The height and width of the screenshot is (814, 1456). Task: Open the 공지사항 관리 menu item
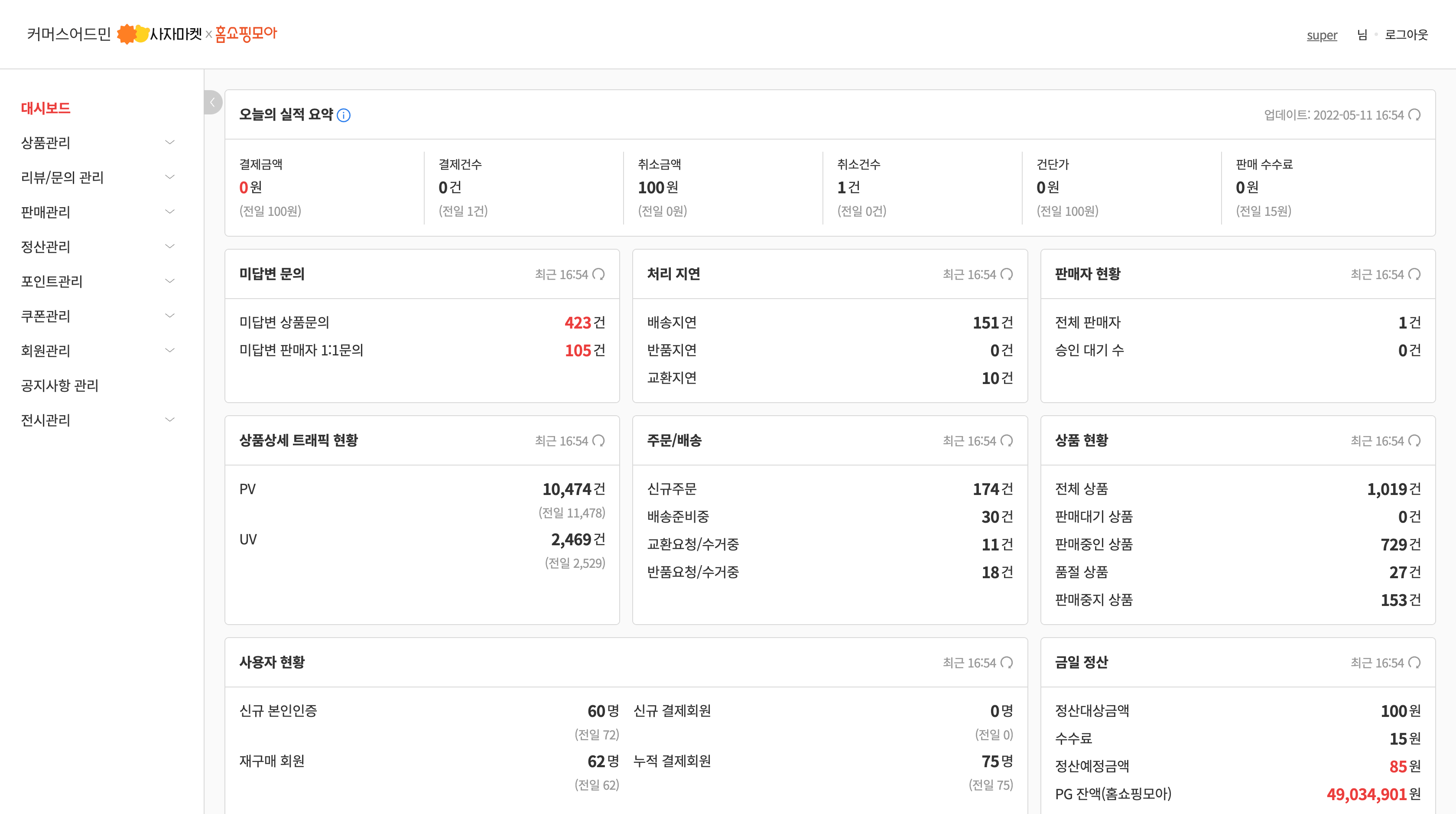point(60,385)
